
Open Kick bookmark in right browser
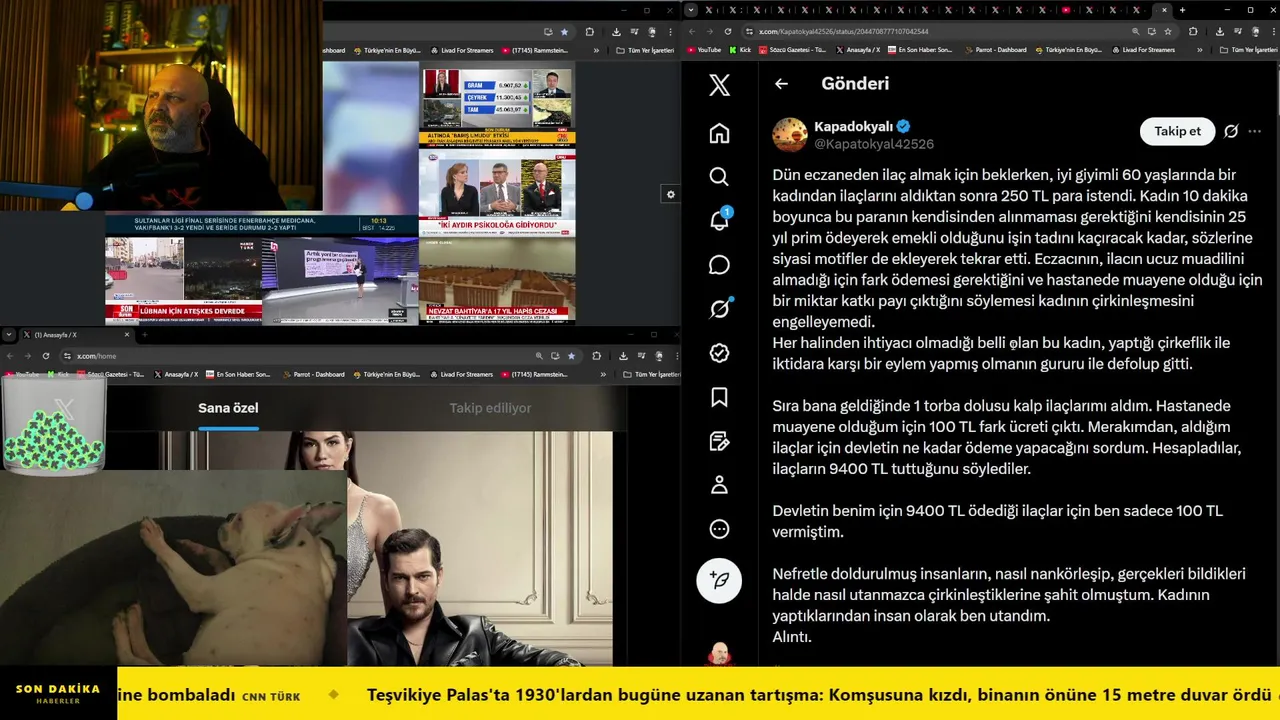click(740, 49)
